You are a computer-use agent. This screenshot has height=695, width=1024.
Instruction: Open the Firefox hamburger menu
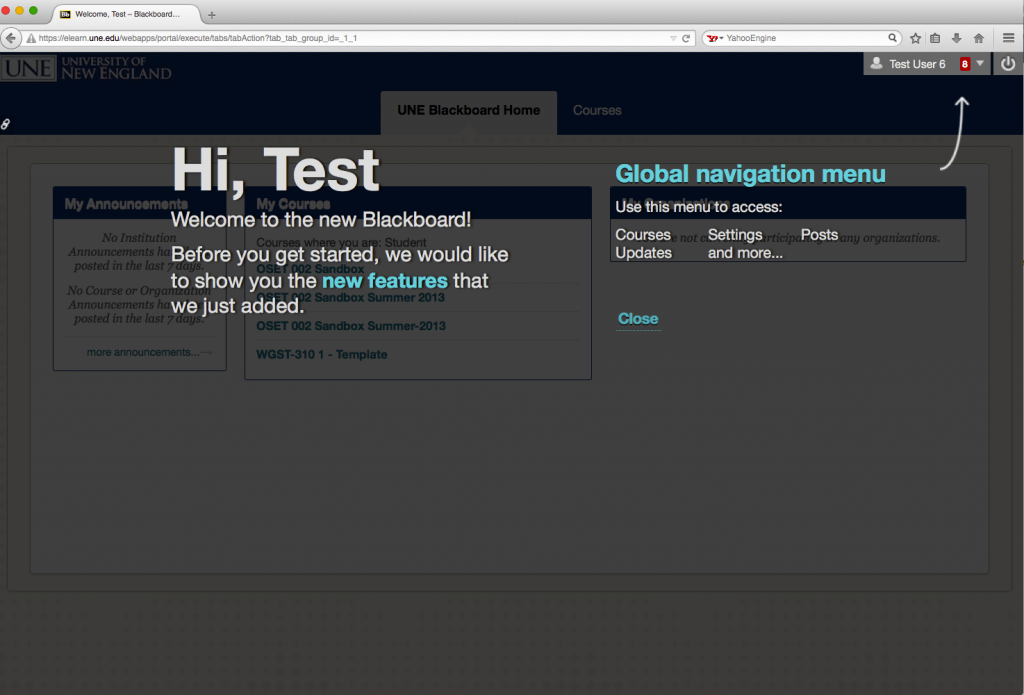1008,39
